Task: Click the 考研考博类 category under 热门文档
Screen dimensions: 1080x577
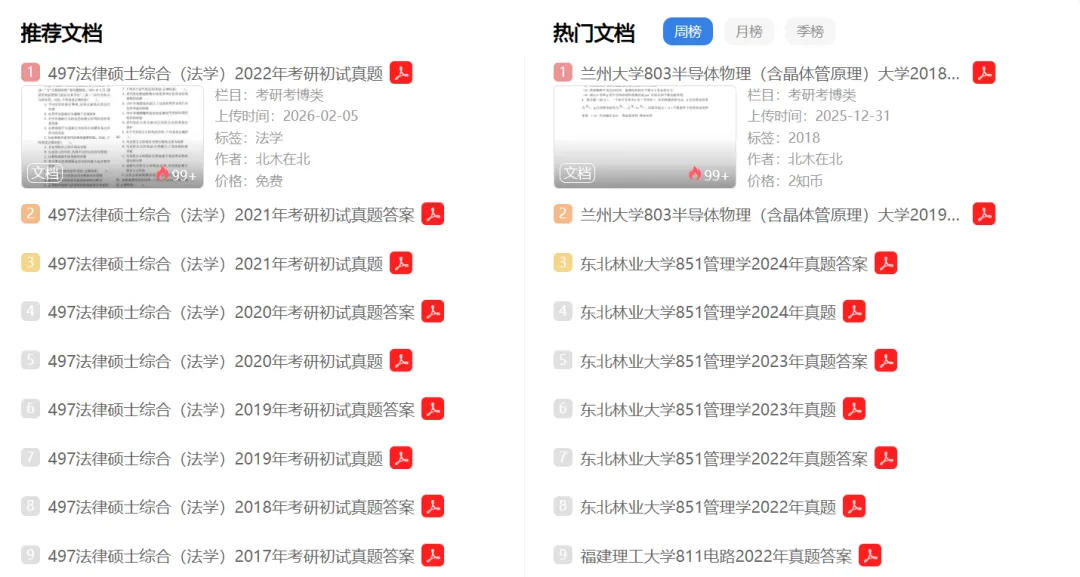Action: 822,95
